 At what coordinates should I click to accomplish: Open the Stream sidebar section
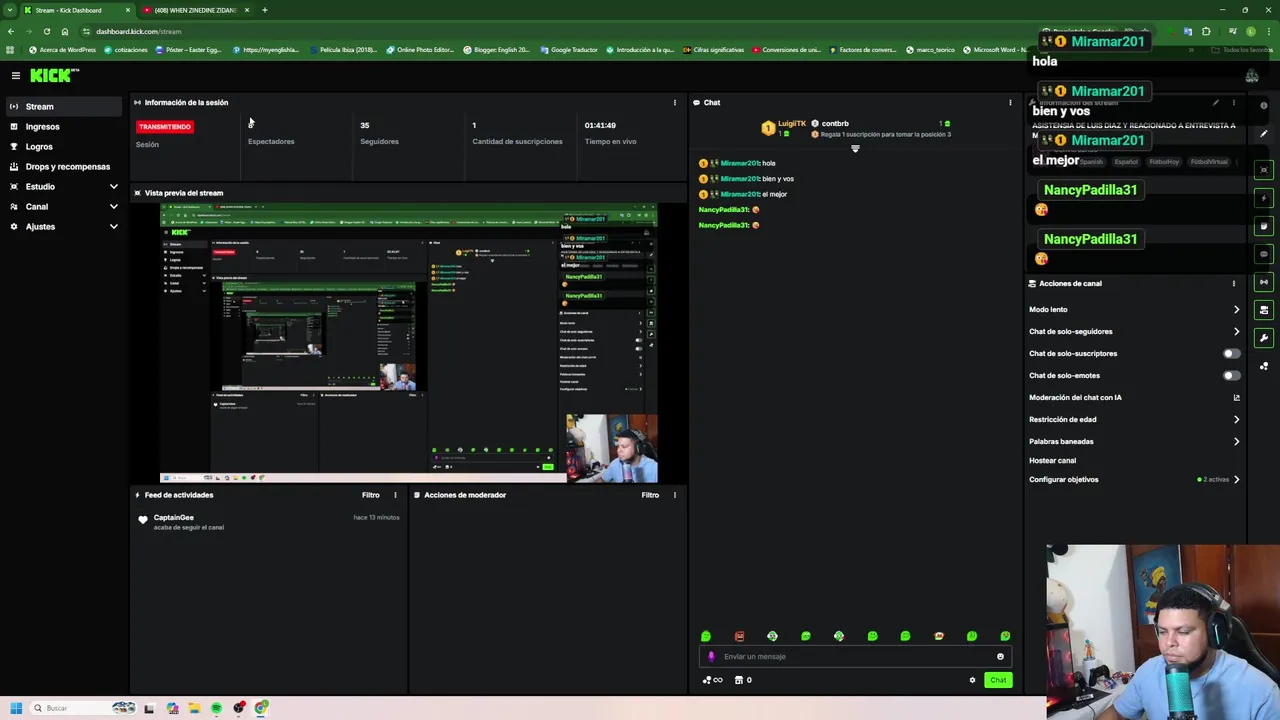click(x=64, y=106)
